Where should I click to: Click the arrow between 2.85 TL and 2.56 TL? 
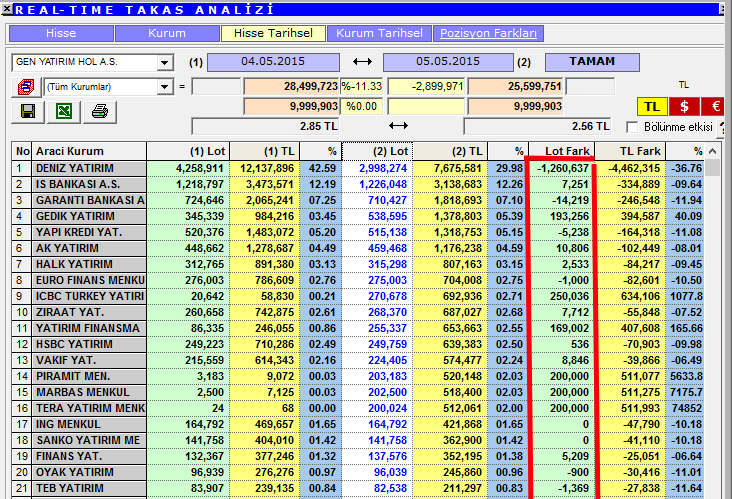(x=398, y=126)
